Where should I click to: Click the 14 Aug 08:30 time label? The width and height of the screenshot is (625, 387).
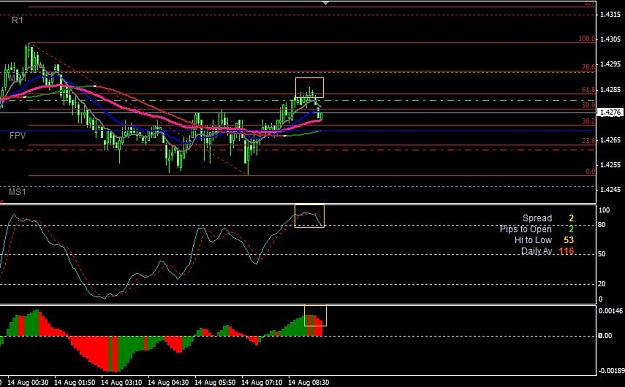(x=309, y=382)
